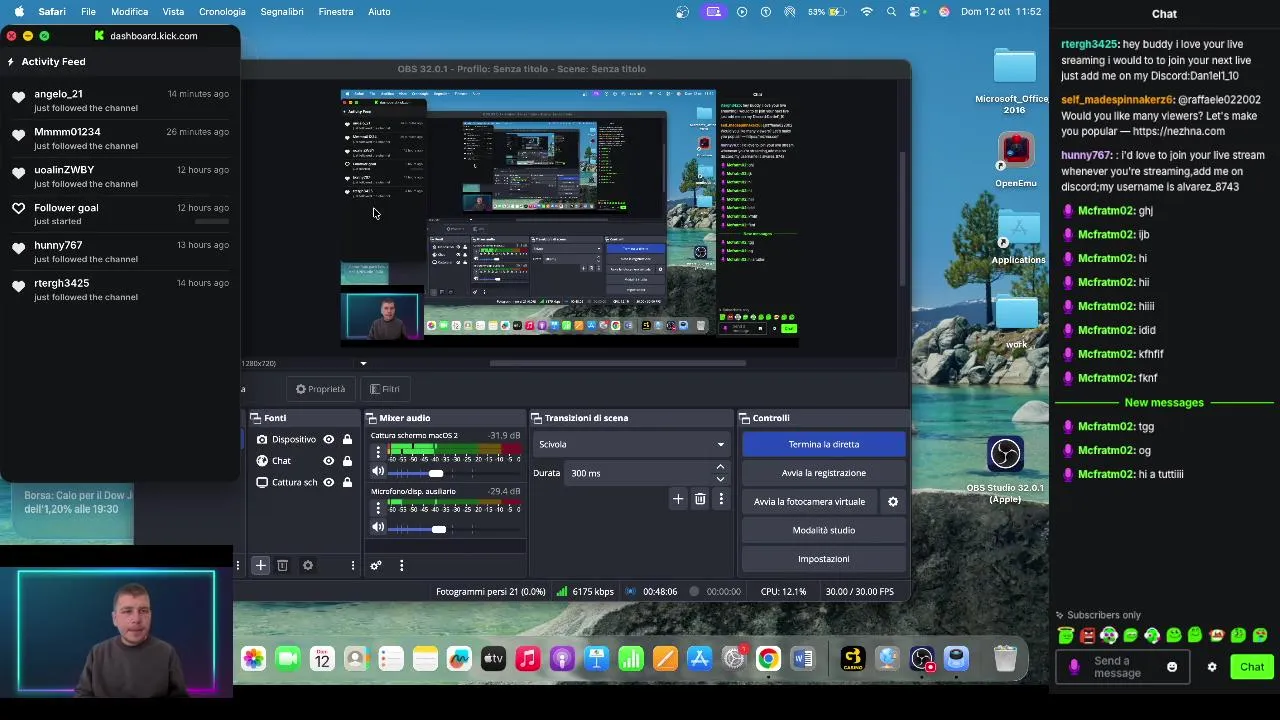Adjust Cattura schermo macOS 2 volume slider
This screenshot has height=720, width=1280.
point(435,473)
